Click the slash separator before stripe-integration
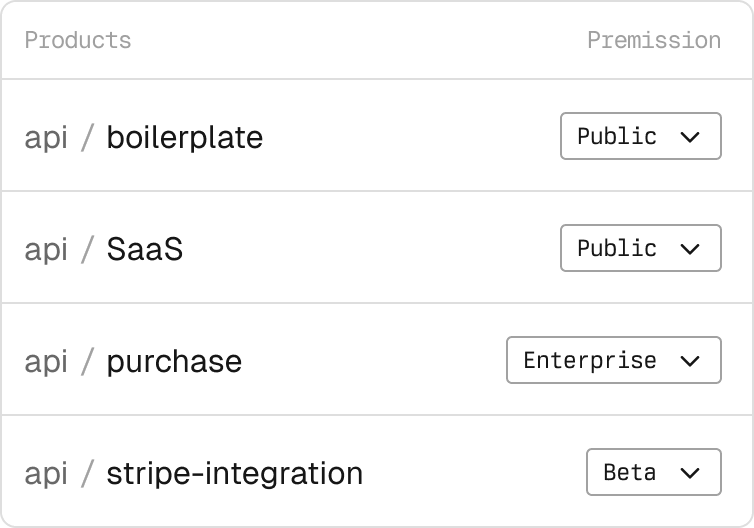This screenshot has width=754, height=528. pyautogui.click(x=87, y=472)
